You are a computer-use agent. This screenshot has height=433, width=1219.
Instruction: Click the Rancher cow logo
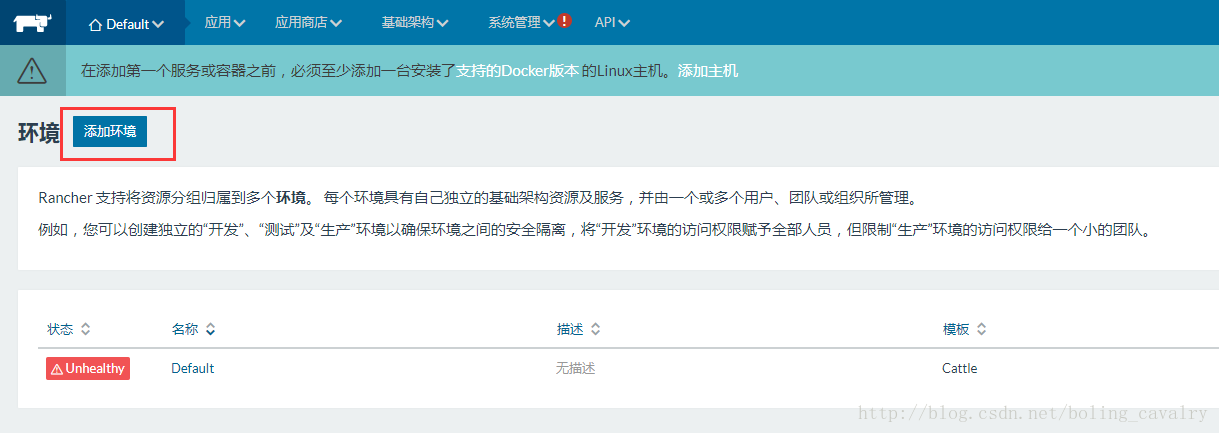(32, 22)
